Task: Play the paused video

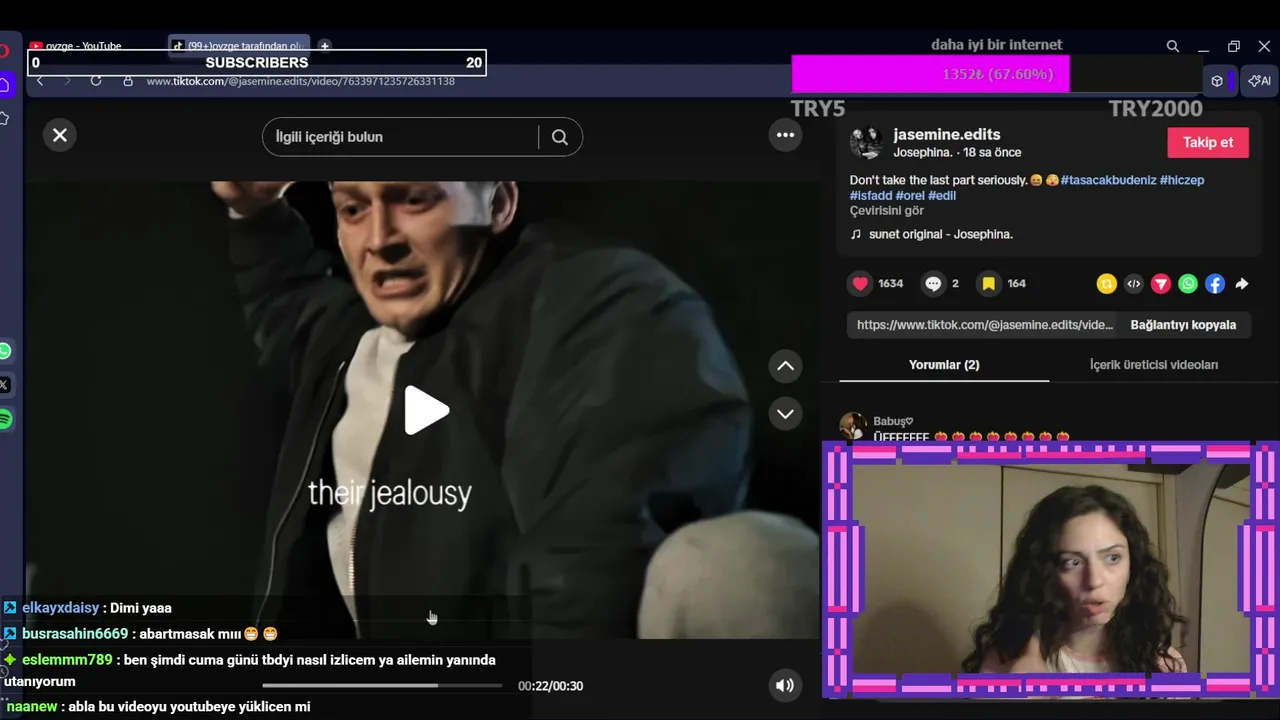Action: click(x=426, y=410)
